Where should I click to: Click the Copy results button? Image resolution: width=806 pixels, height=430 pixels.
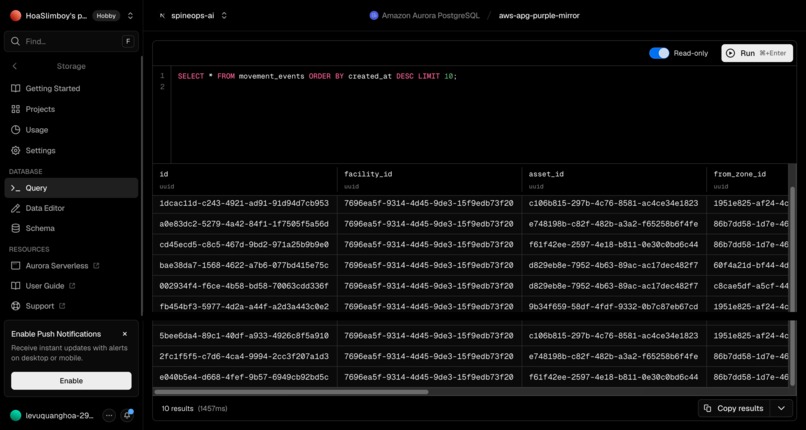click(x=734, y=408)
